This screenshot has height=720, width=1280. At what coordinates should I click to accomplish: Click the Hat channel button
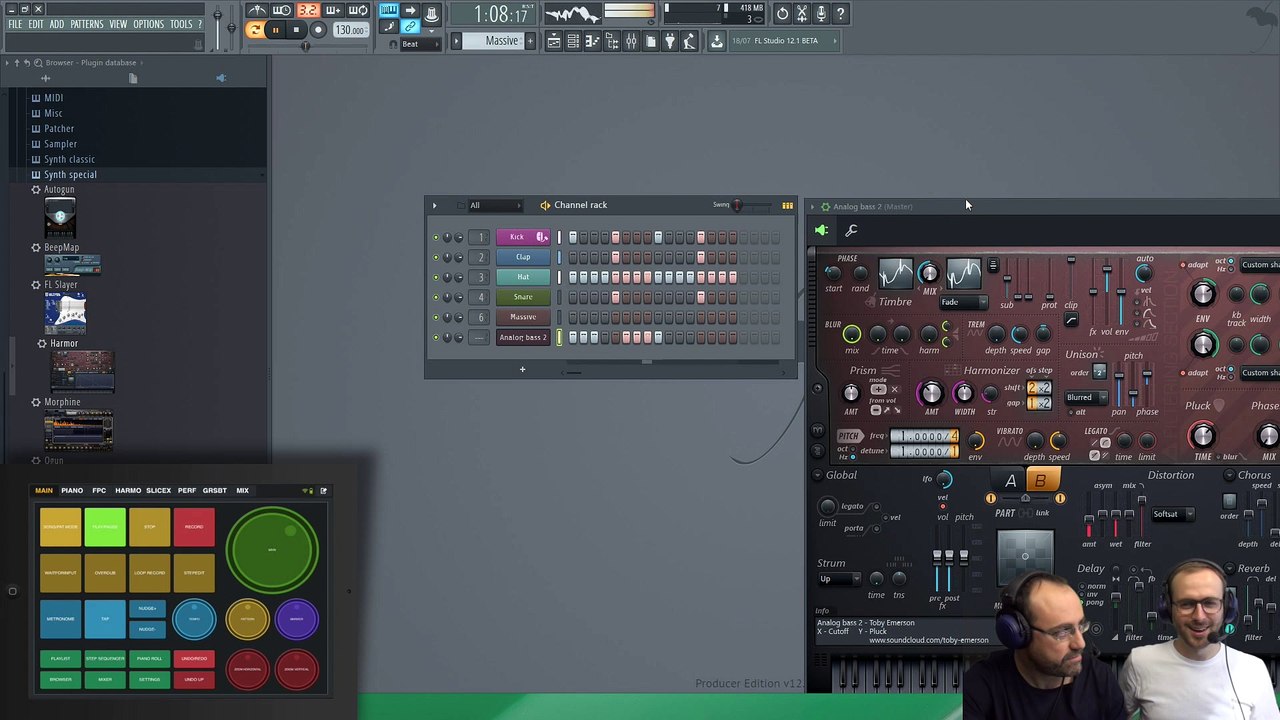click(522, 277)
